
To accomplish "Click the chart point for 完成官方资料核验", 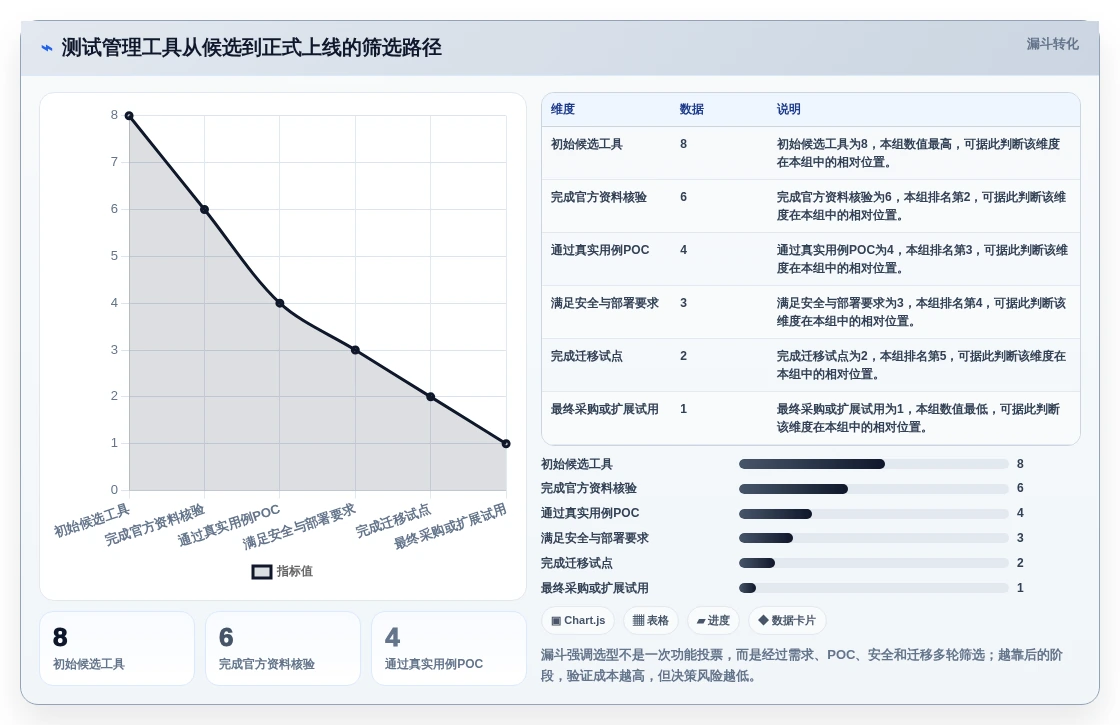I will 204,209.
